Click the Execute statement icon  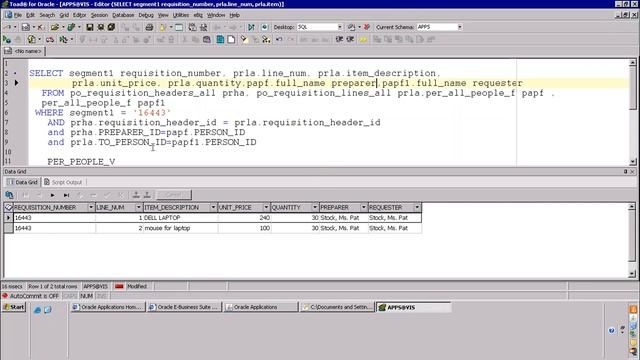tap(7, 40)
